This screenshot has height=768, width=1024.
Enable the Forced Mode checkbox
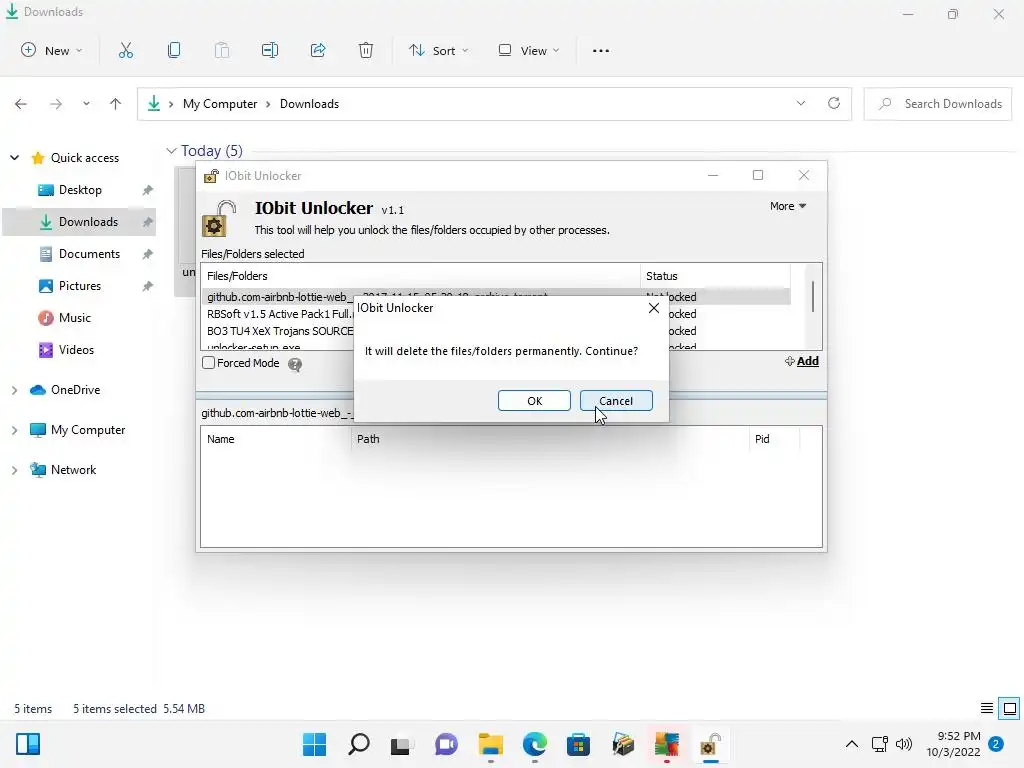pyautogui.click(x=208, y=362)
